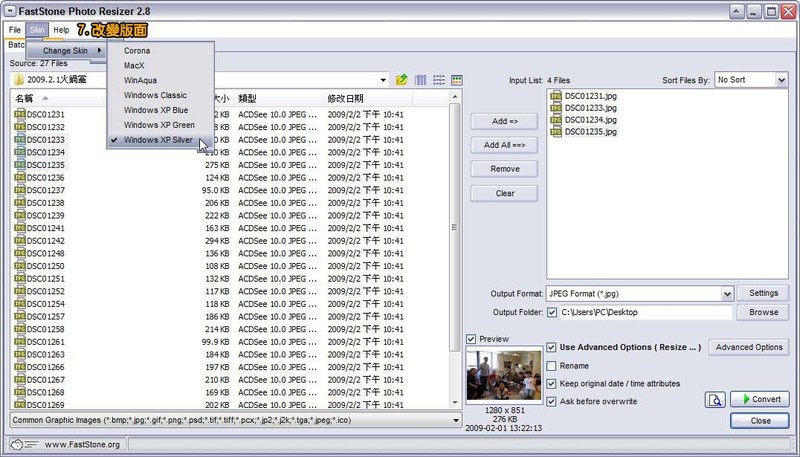Browse for output folder
Viewport: 800px width, 457px height.
(x=763, y=312)
